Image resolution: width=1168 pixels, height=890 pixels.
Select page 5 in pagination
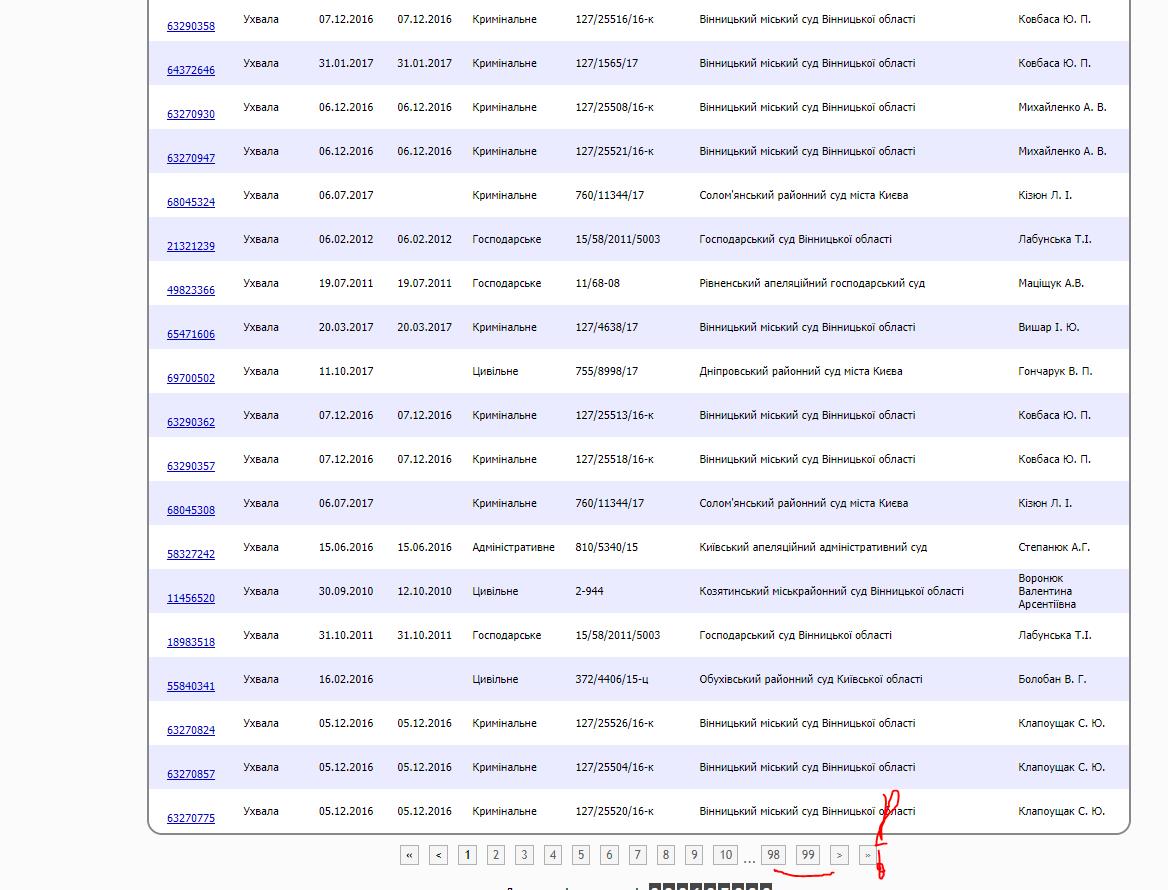[580, 854]
